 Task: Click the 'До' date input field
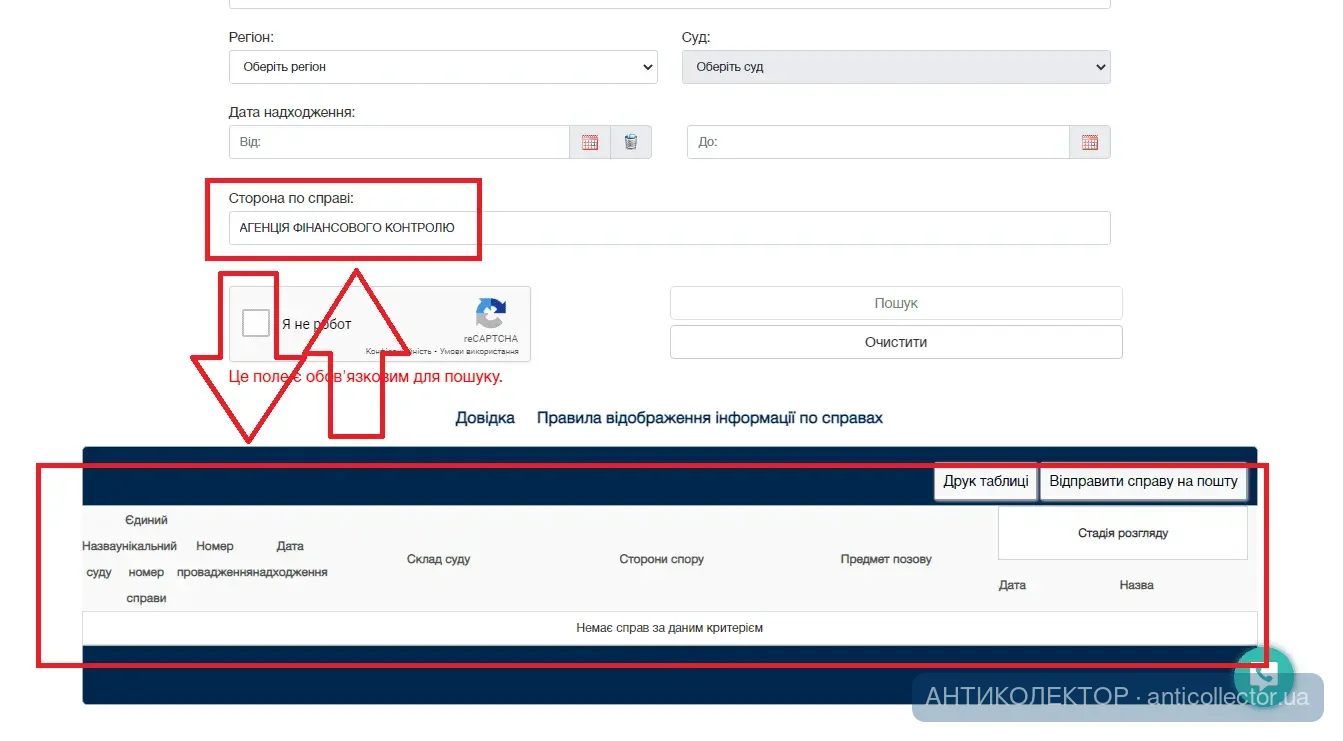(x=878, y=142)
